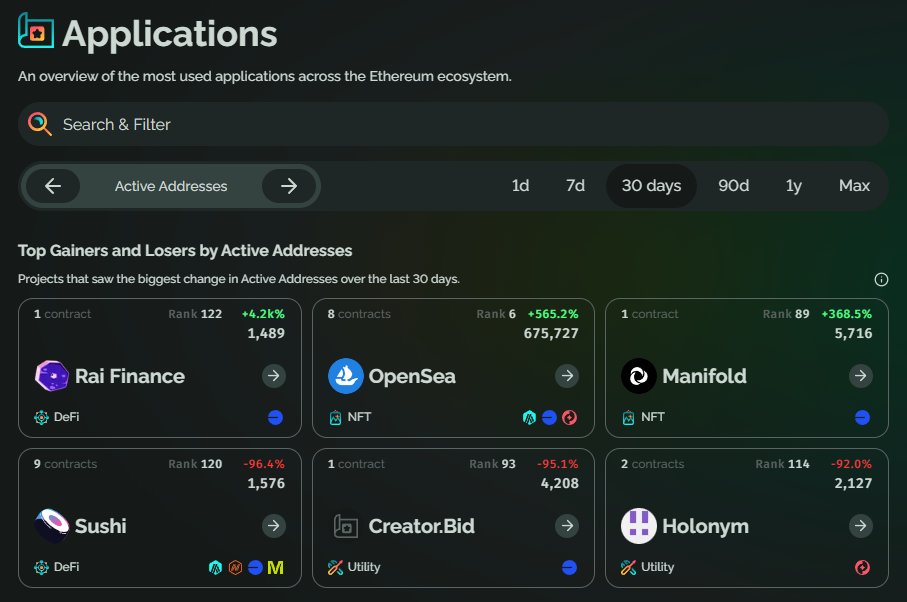Click the -92.0% change on Holonym

(x=851, y=464)
